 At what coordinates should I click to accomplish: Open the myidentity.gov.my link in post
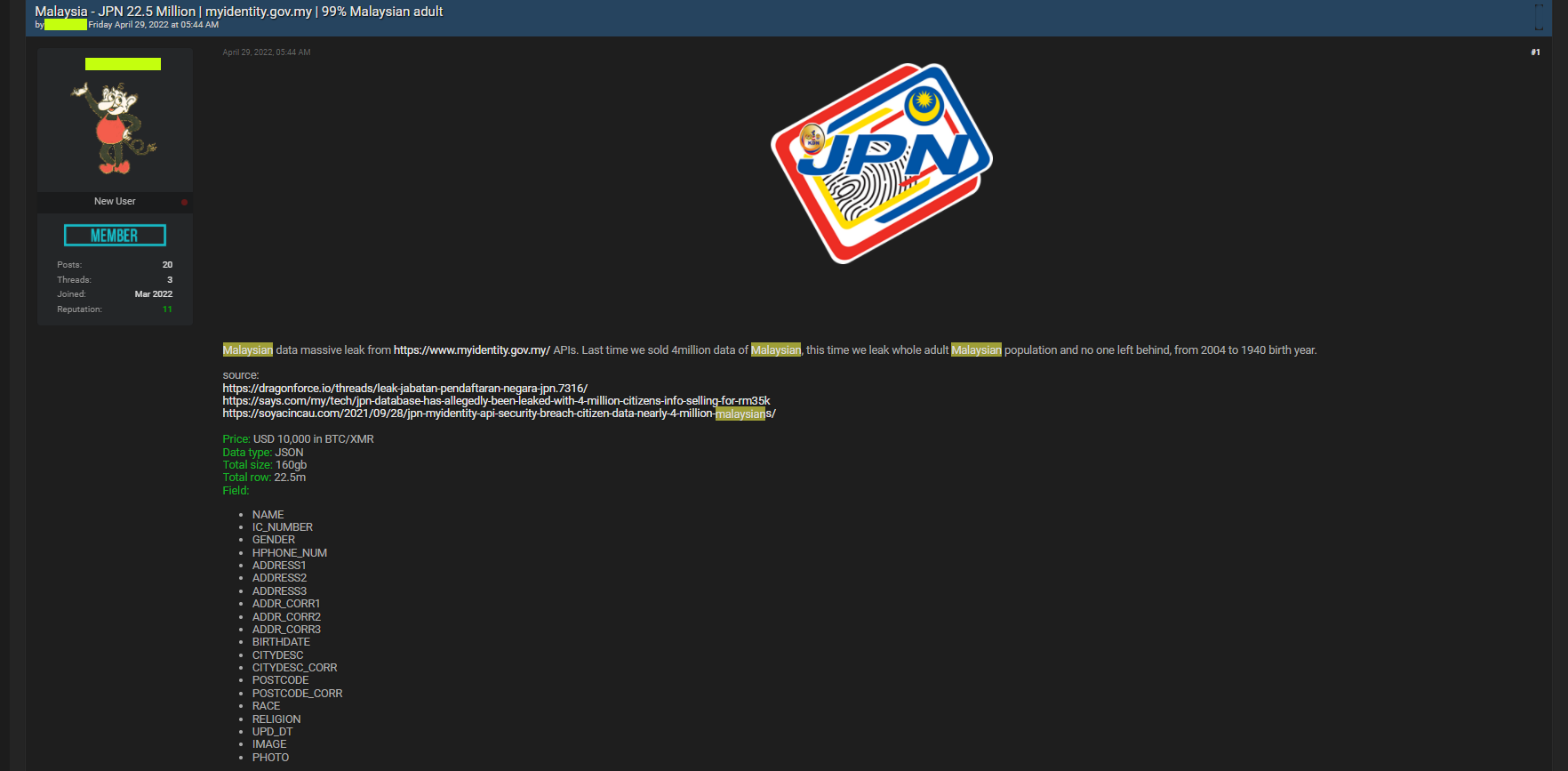point(471,350)
